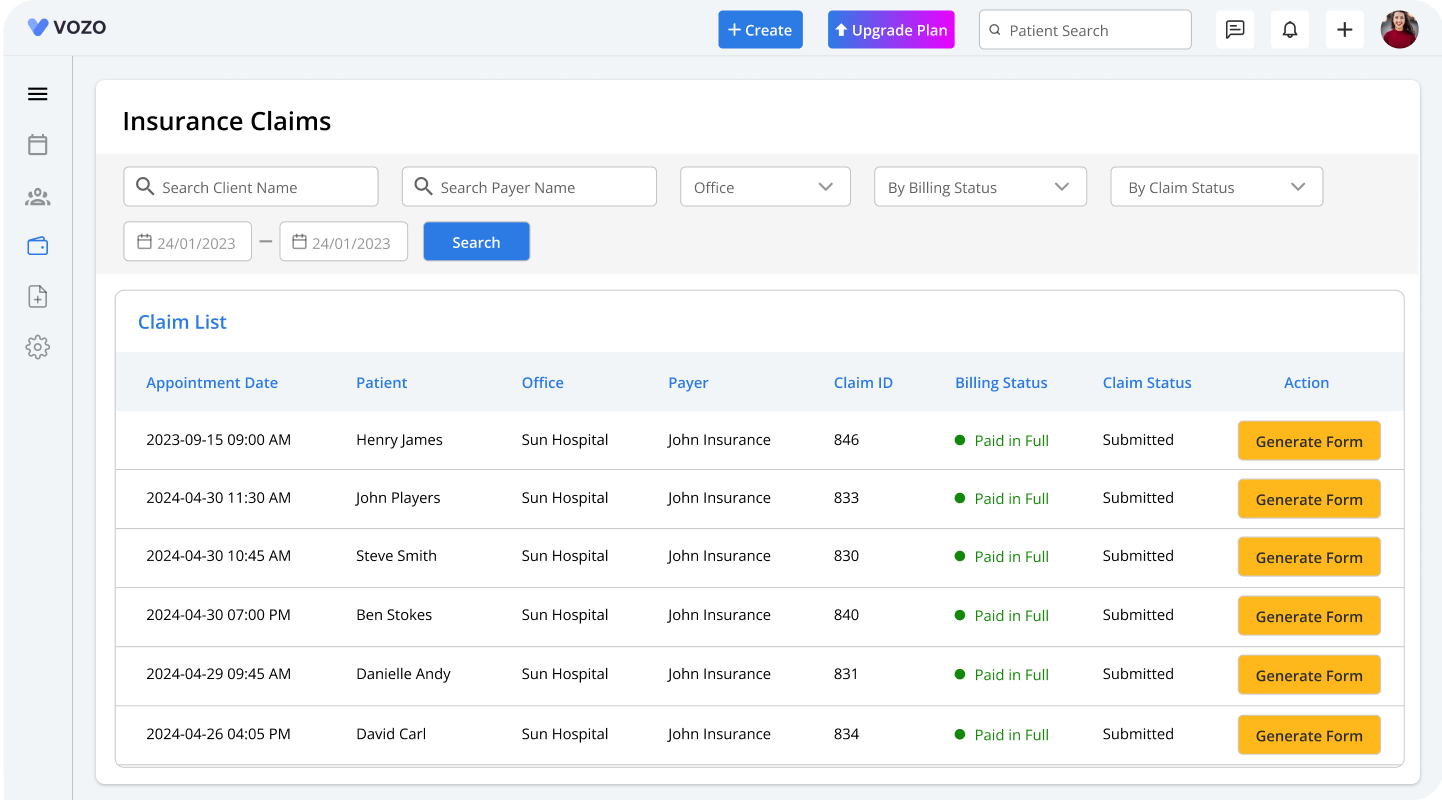
Task: Focus the Patient Search field
Action: tap(1085, 30)
